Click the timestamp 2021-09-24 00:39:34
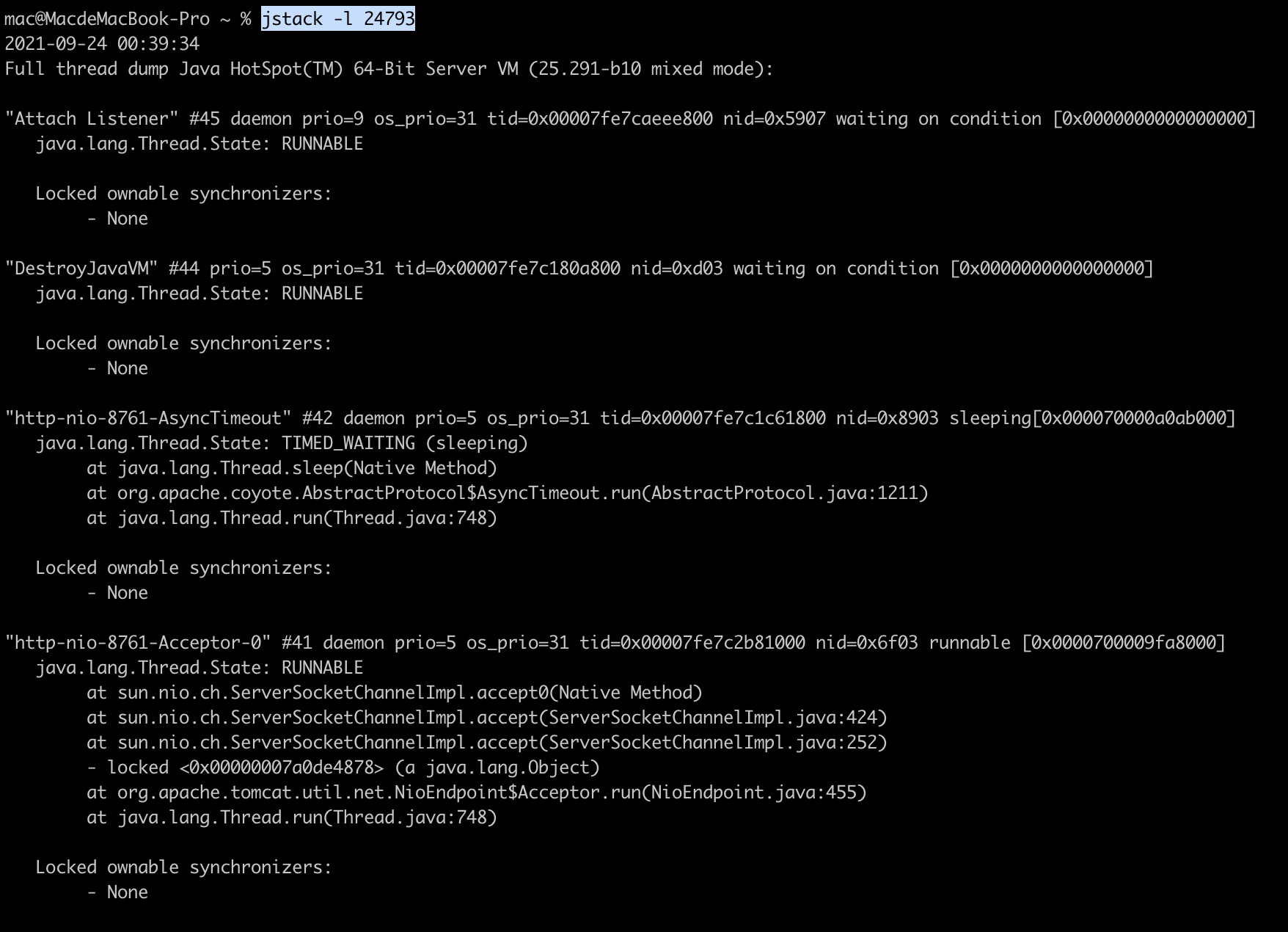Screen dimensions: 1288x932 click(x=102, y=43)
